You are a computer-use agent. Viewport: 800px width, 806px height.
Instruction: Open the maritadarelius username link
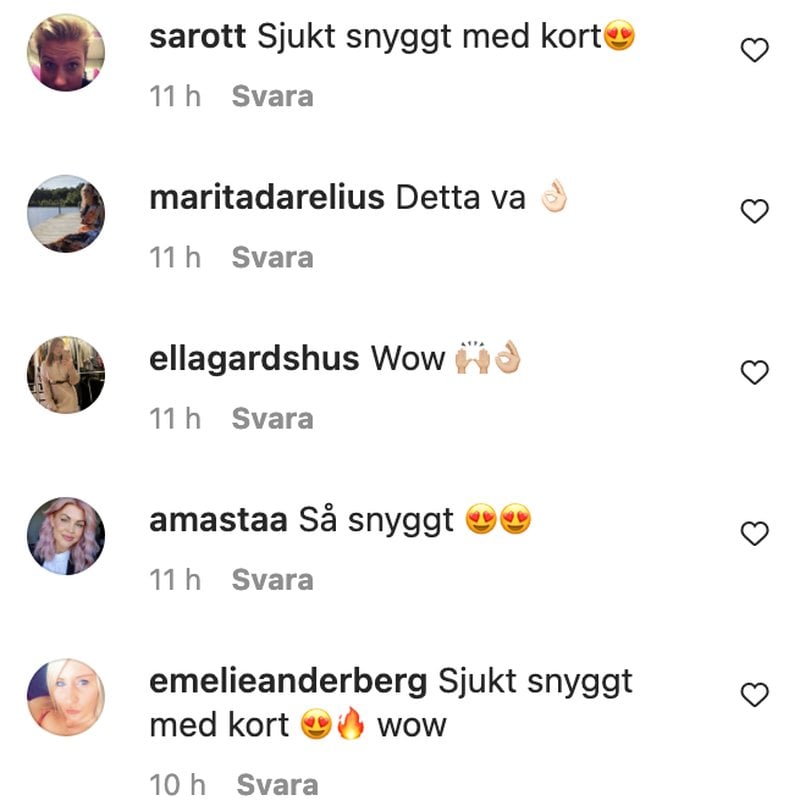tap(267, 197)
